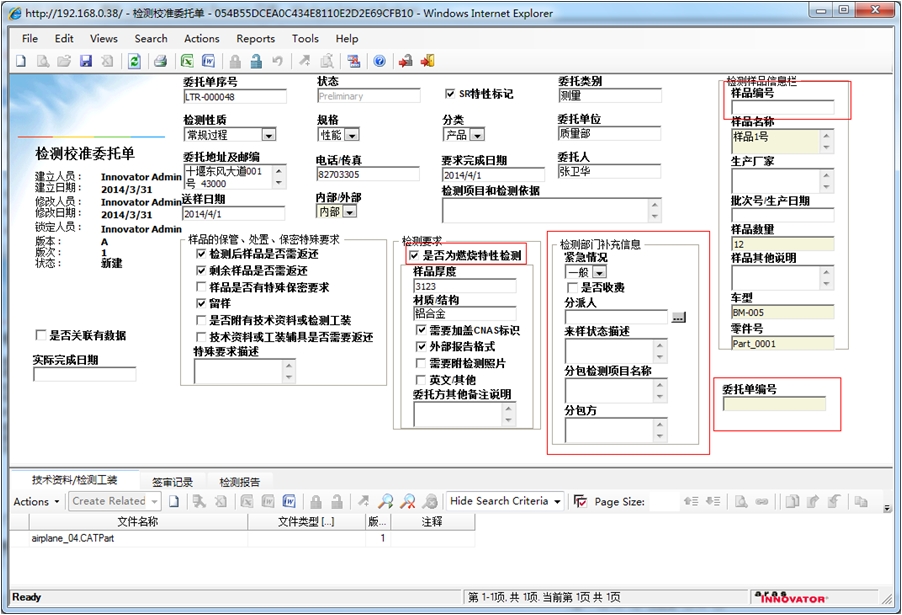The width and height of the screenshot is (902, 615).
Task: Export to Word from the main toolbar
Action: click(208, 61)
